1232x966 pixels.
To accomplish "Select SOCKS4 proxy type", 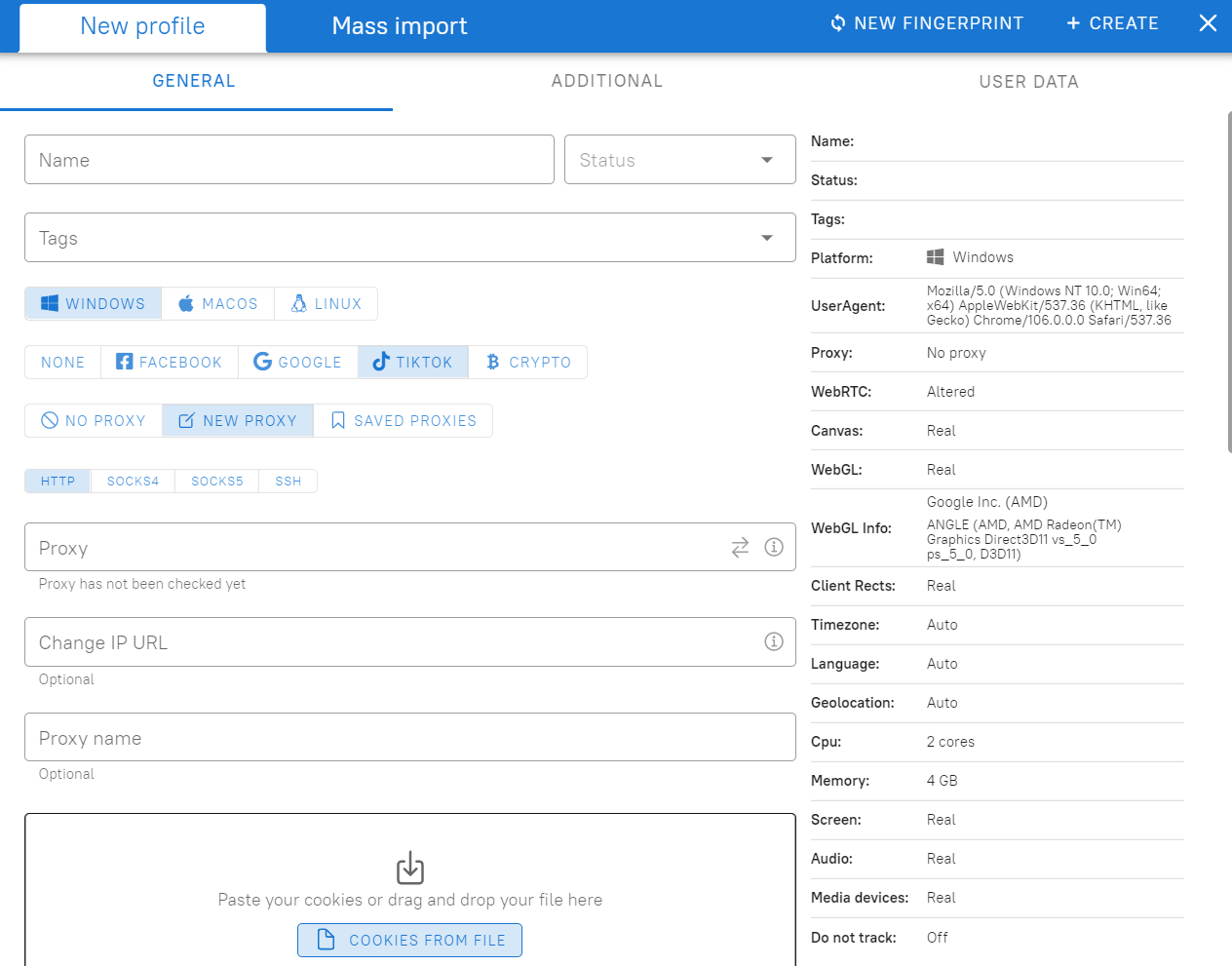I will [133, 482].
